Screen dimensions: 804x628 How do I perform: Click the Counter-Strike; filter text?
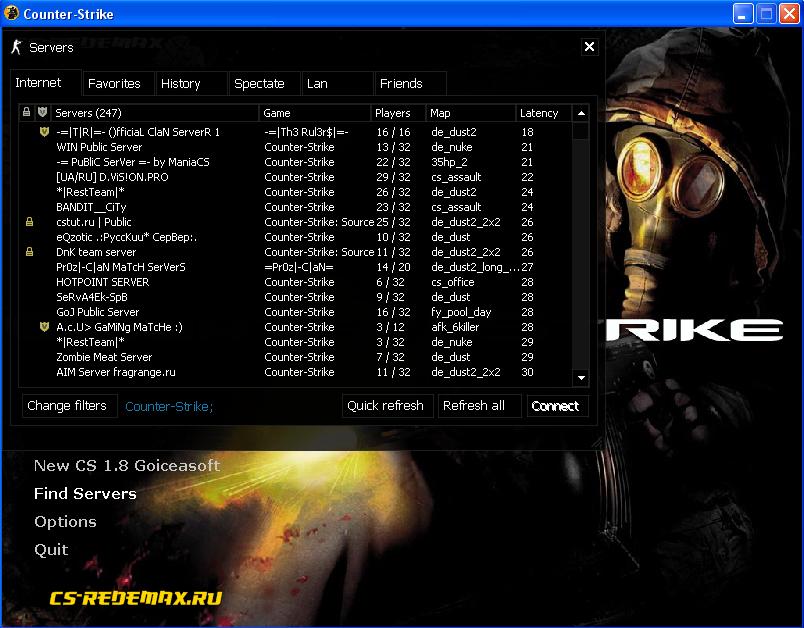tap(169, 407)
